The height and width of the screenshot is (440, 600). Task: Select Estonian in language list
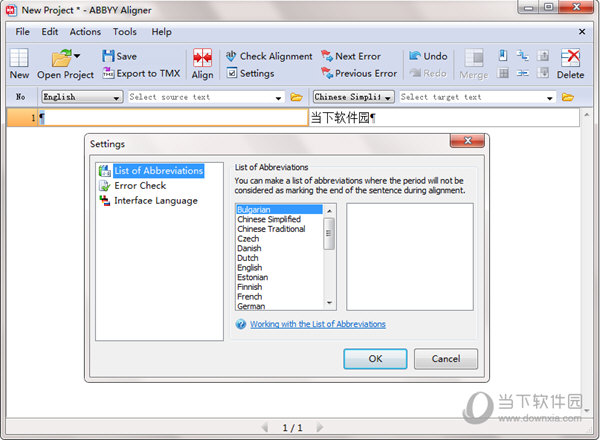(x=279, y=277)
